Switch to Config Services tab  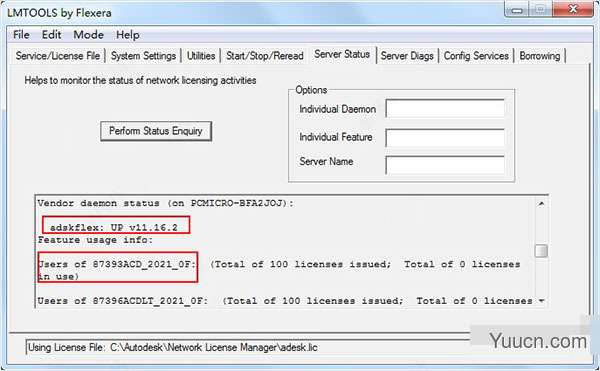point(476,56)
